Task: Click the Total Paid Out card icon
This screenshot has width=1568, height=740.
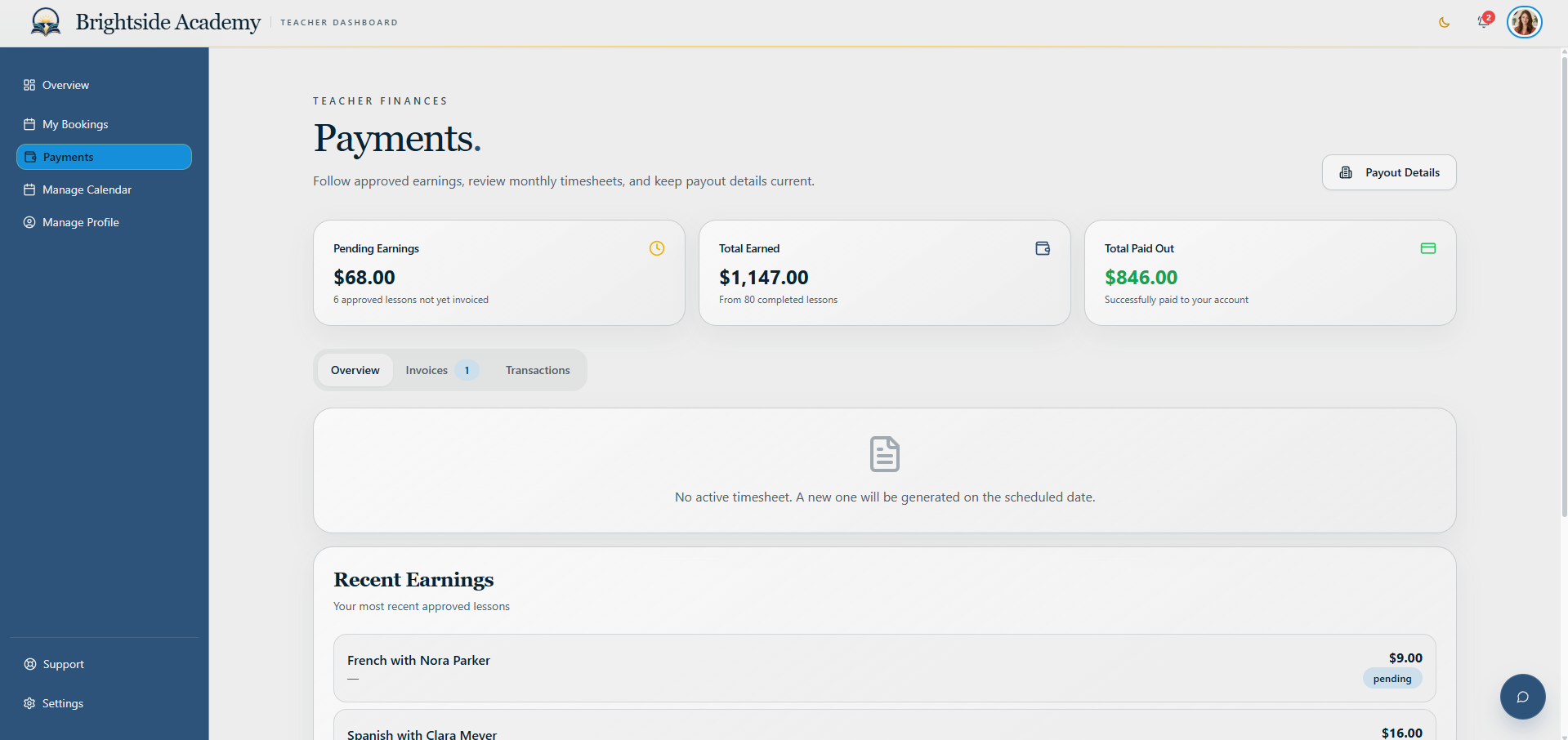Action: click(1428, 248)
